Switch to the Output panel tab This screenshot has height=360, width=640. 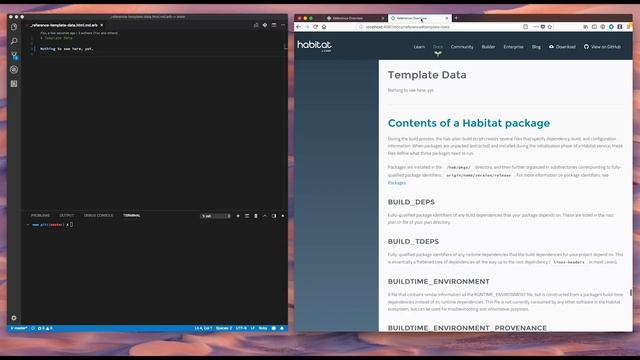click(x=67, y=216)
